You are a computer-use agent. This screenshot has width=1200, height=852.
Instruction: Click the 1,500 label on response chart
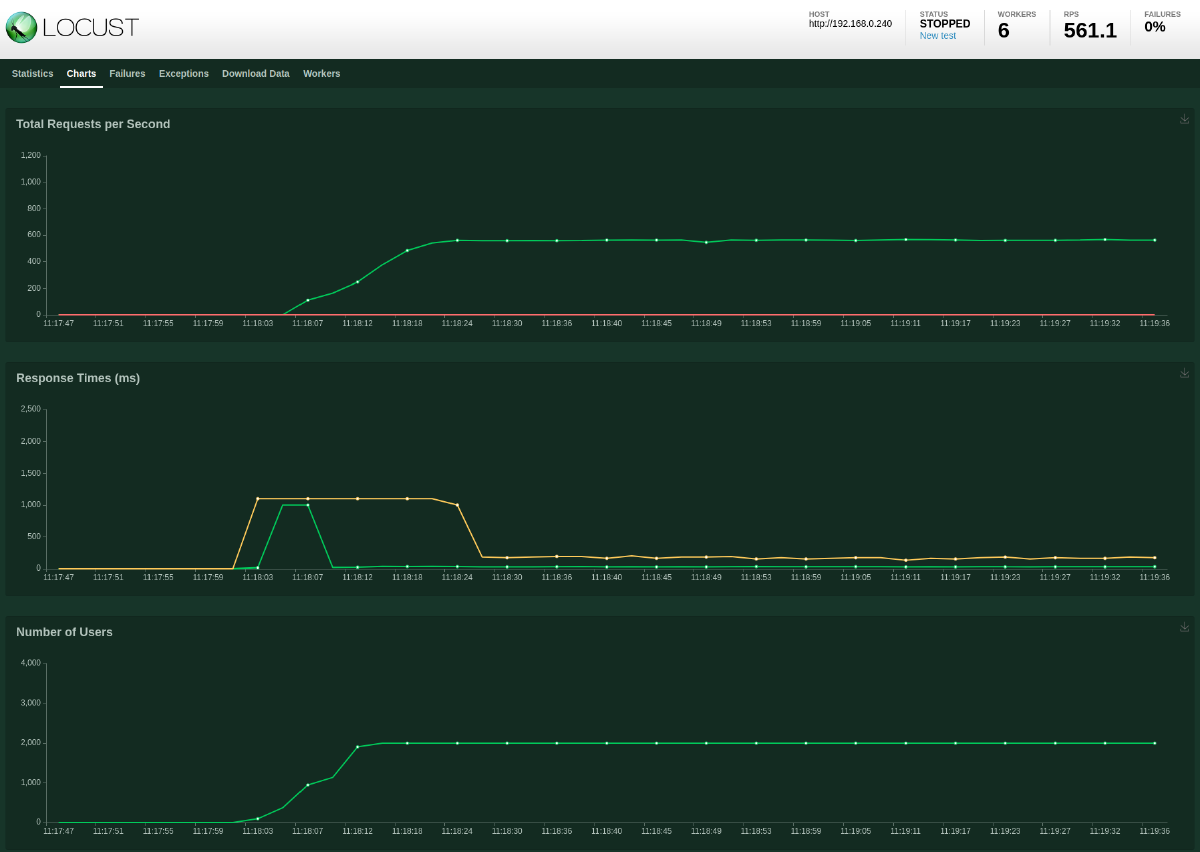[x=31, y=473]
